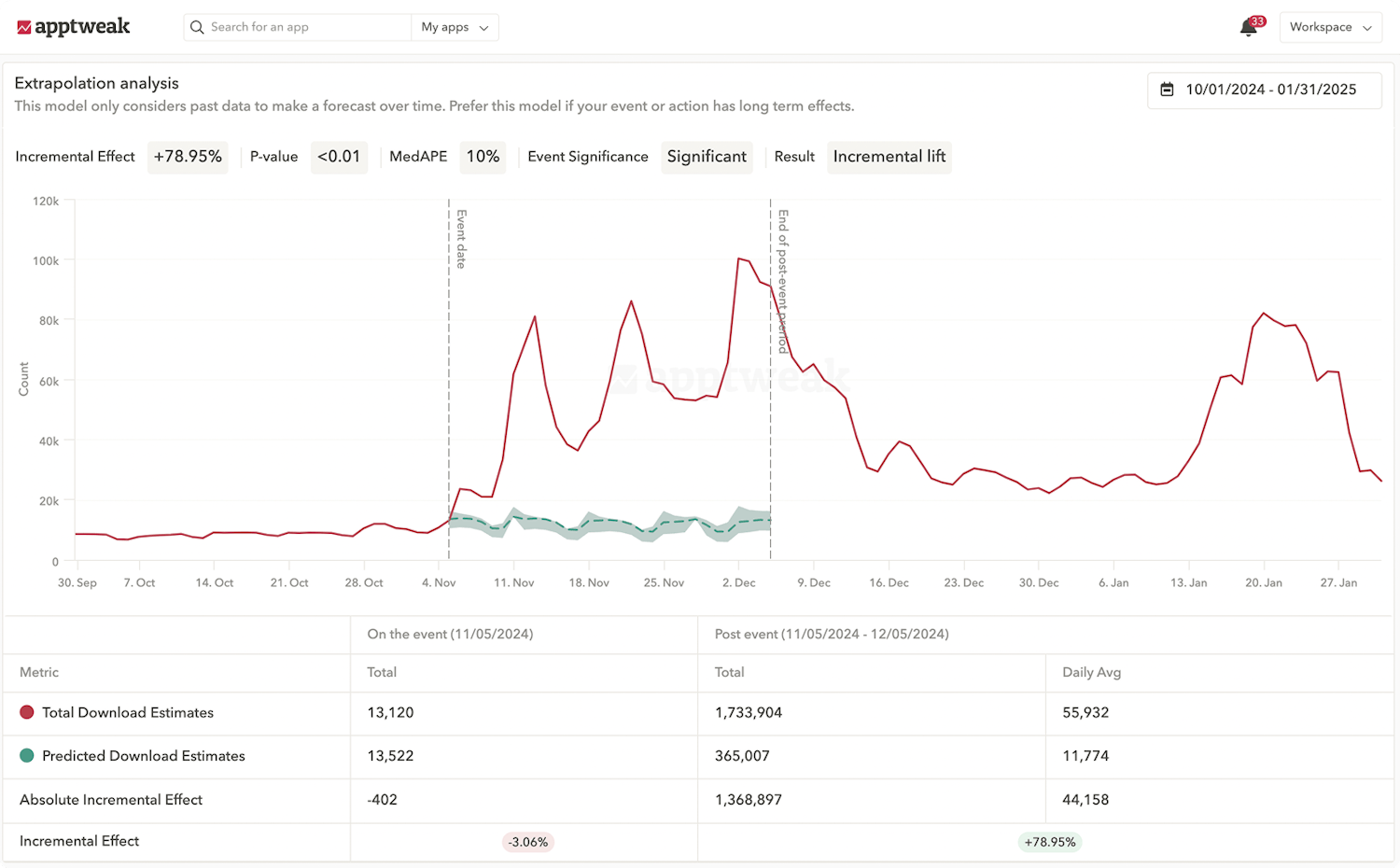Expand the Workspace dropdown
Screen dimensions: 1400x868
[x=1331, y=27]
